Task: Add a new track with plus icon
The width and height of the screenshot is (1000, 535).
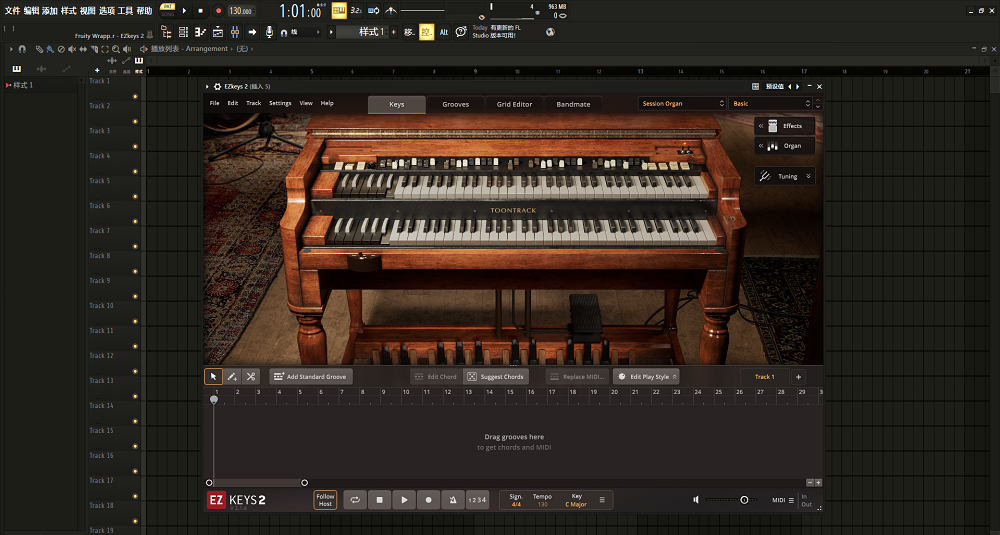Action: click(x=798, y=377)
